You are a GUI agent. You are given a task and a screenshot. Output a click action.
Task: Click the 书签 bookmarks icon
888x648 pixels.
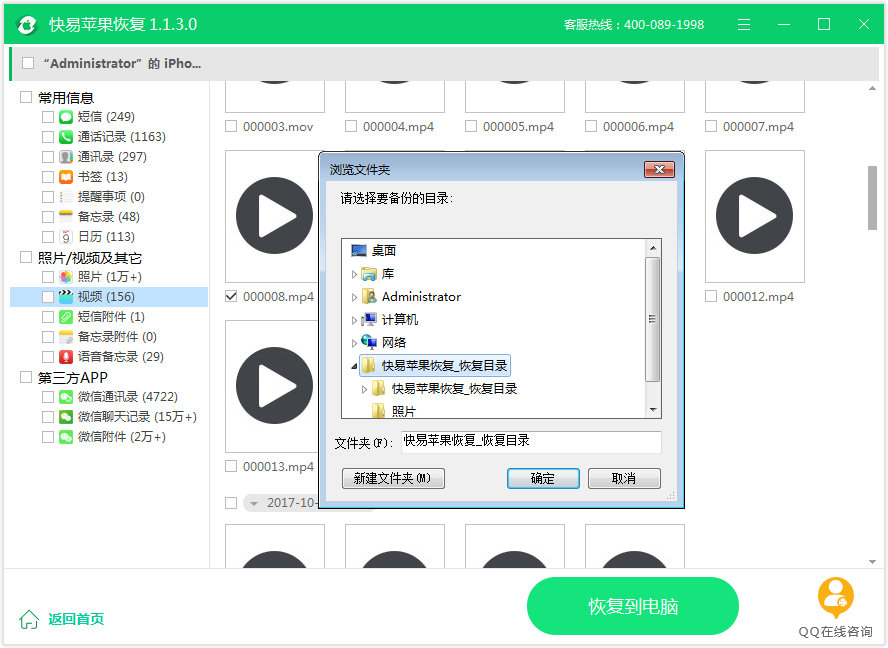click(x=66, y=177)
